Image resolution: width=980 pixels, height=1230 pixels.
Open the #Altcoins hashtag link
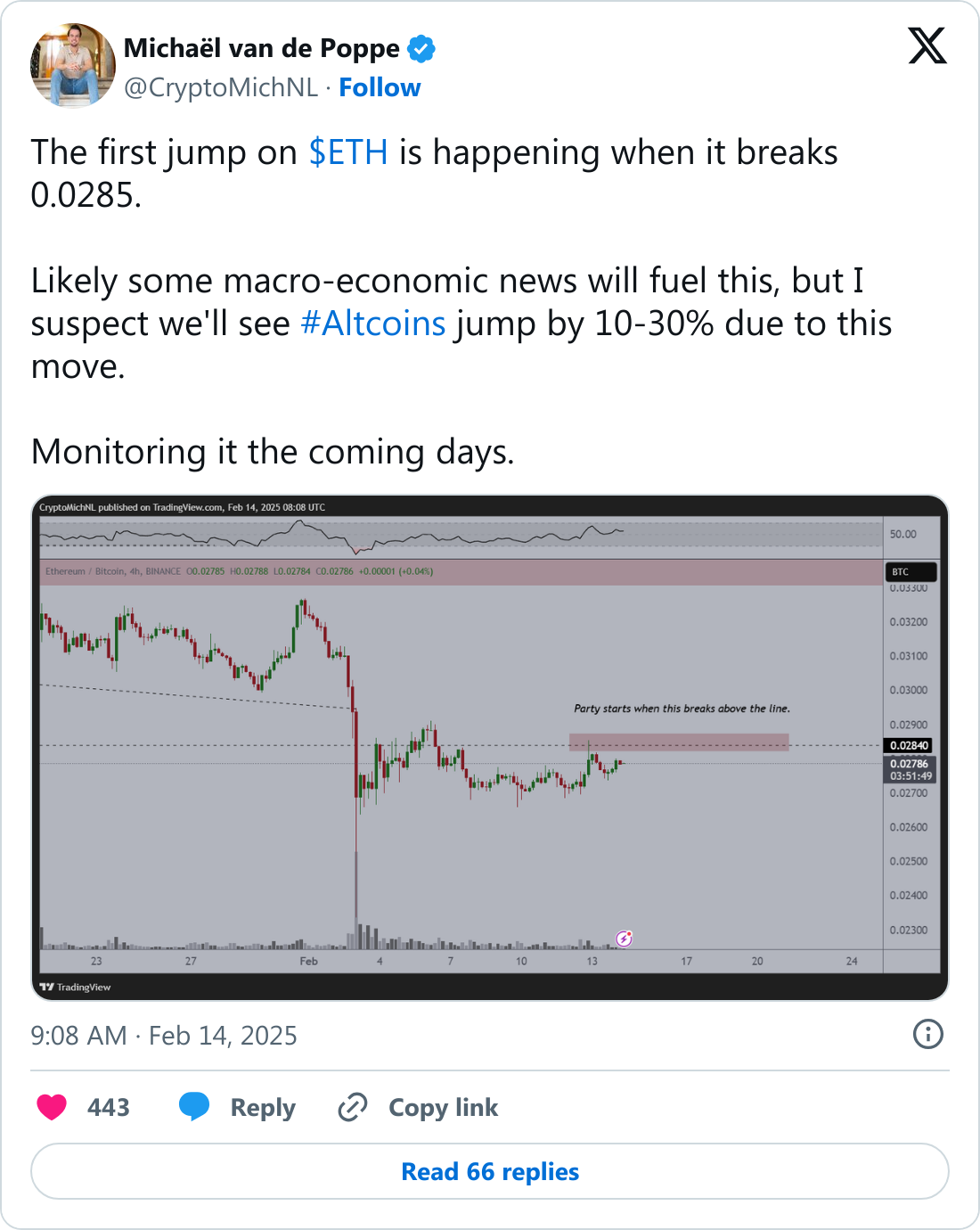373,324
